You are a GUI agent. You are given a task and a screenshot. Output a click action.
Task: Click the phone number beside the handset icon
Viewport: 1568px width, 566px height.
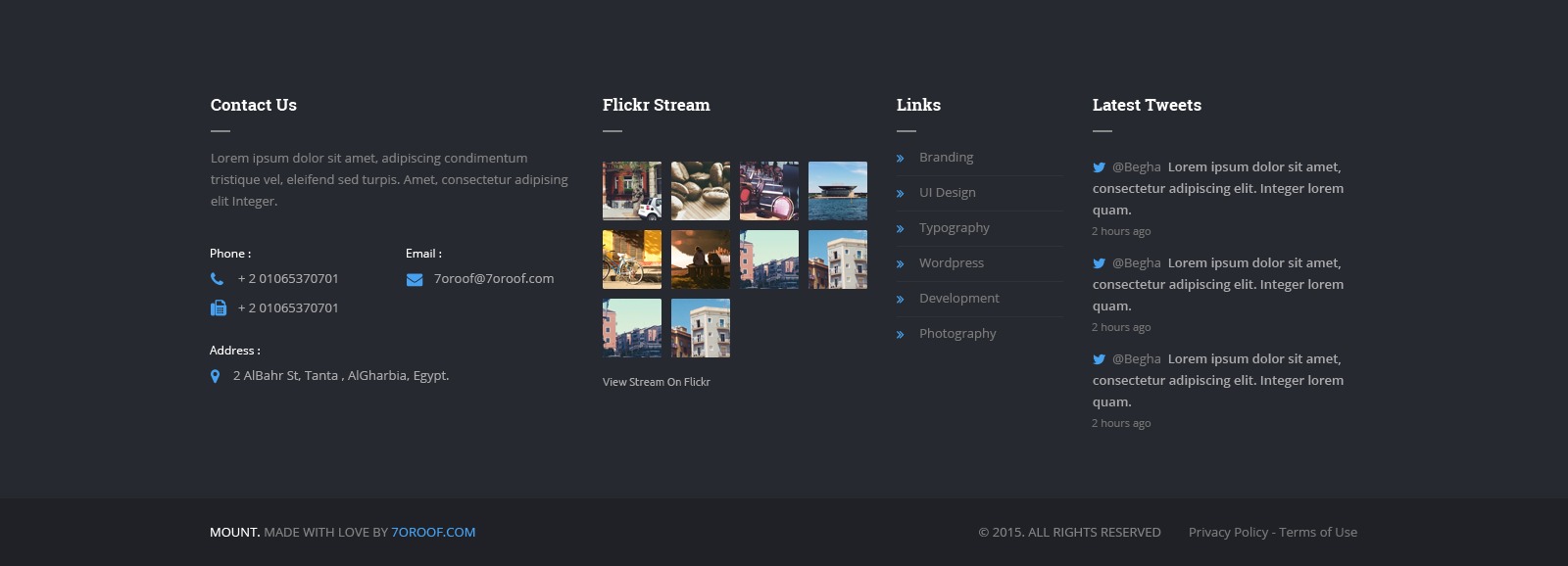(288, 279)
